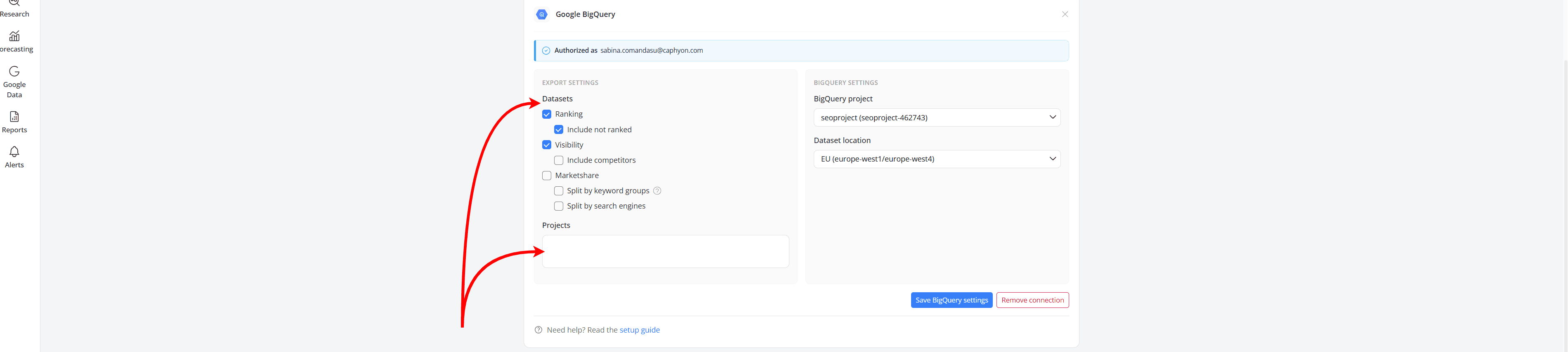Viewport: 1568px width, 352px height.
Task: Open the Alerts bell icon
Action: [14, 151]
